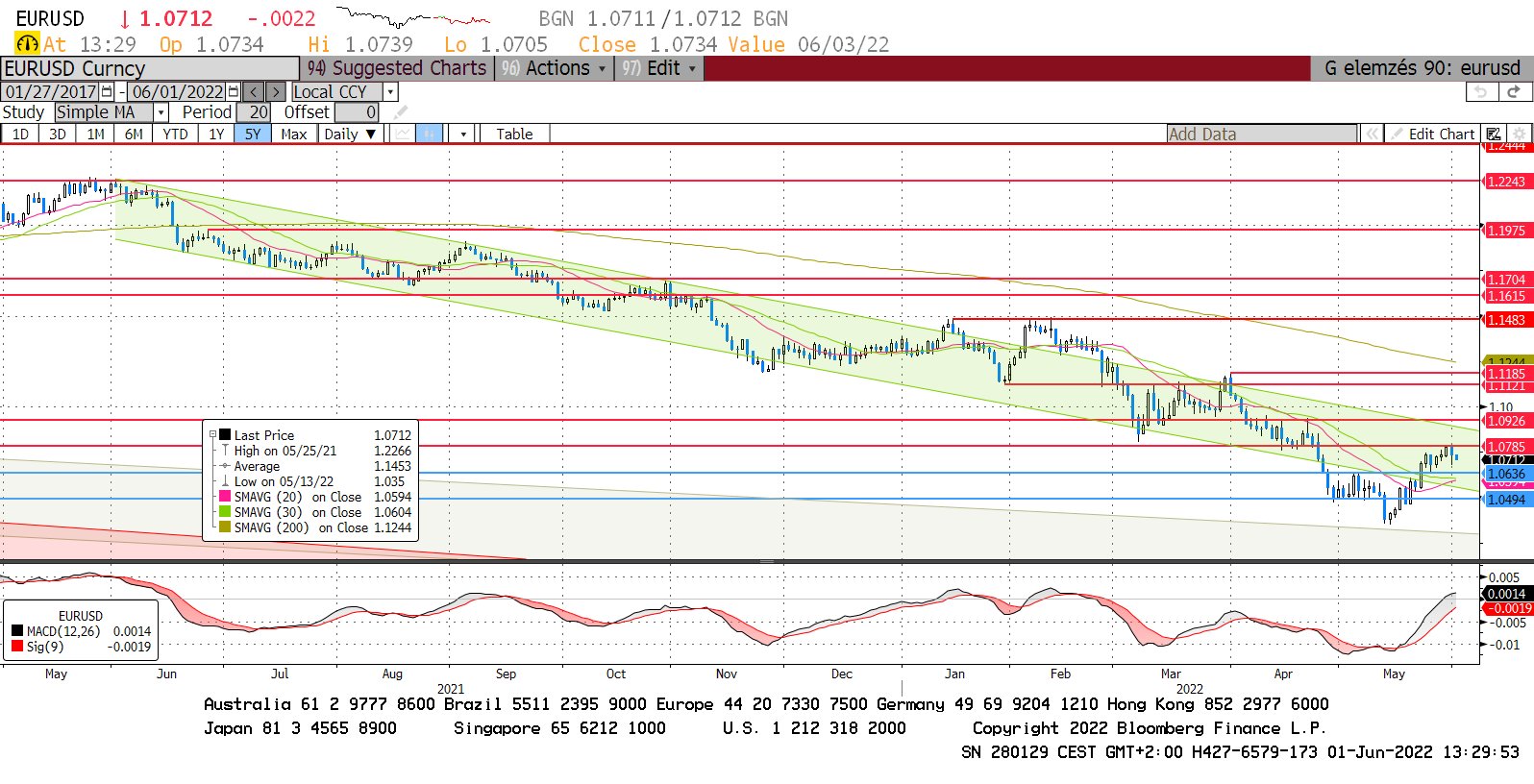Click the 1.0926 price level label

coord(1506,421)
